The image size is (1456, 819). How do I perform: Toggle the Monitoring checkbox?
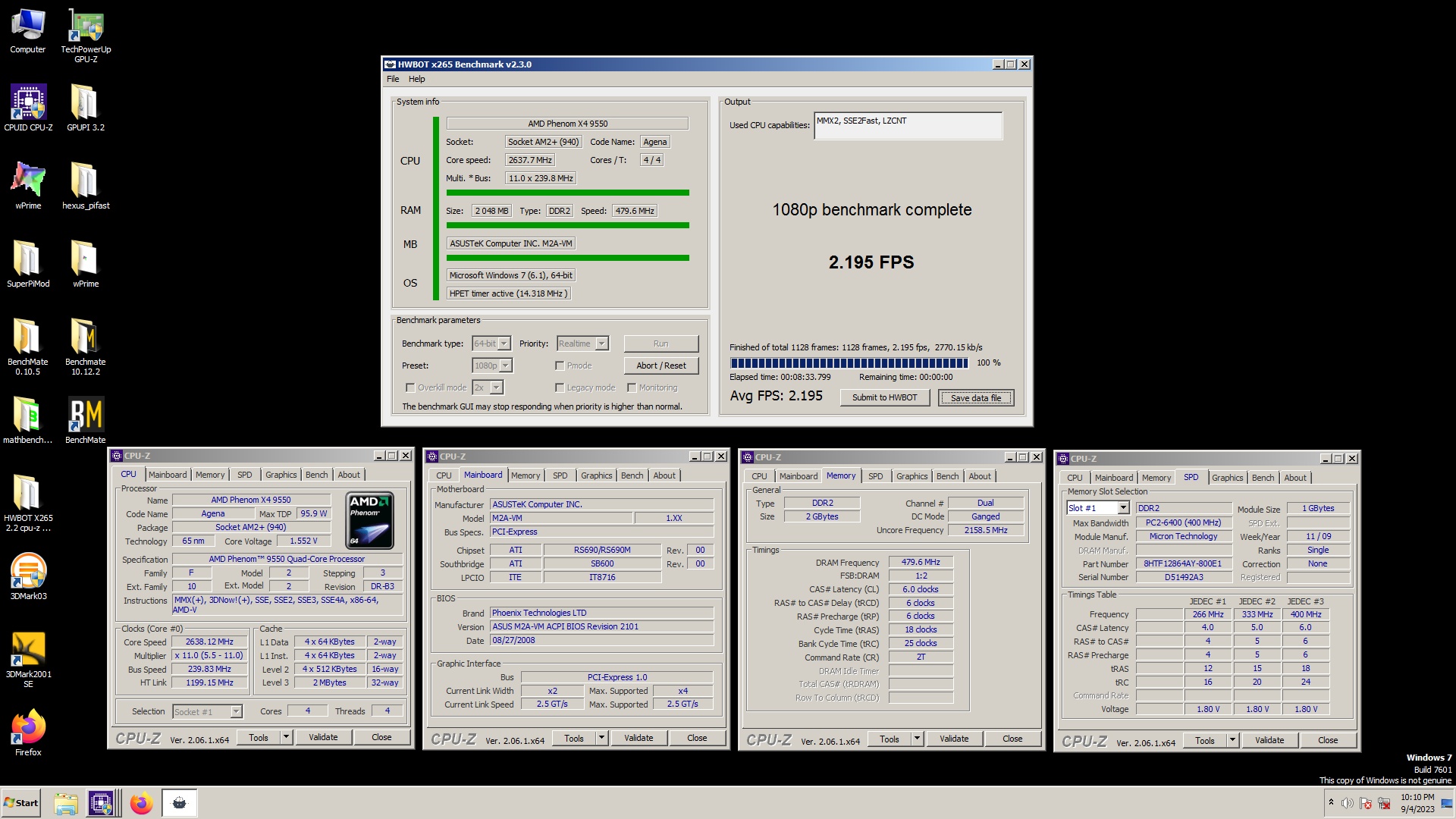coord(632,388)
